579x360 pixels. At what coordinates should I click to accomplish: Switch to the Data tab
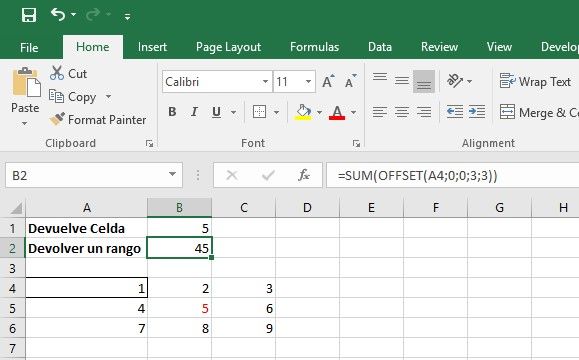pos(380,47)
